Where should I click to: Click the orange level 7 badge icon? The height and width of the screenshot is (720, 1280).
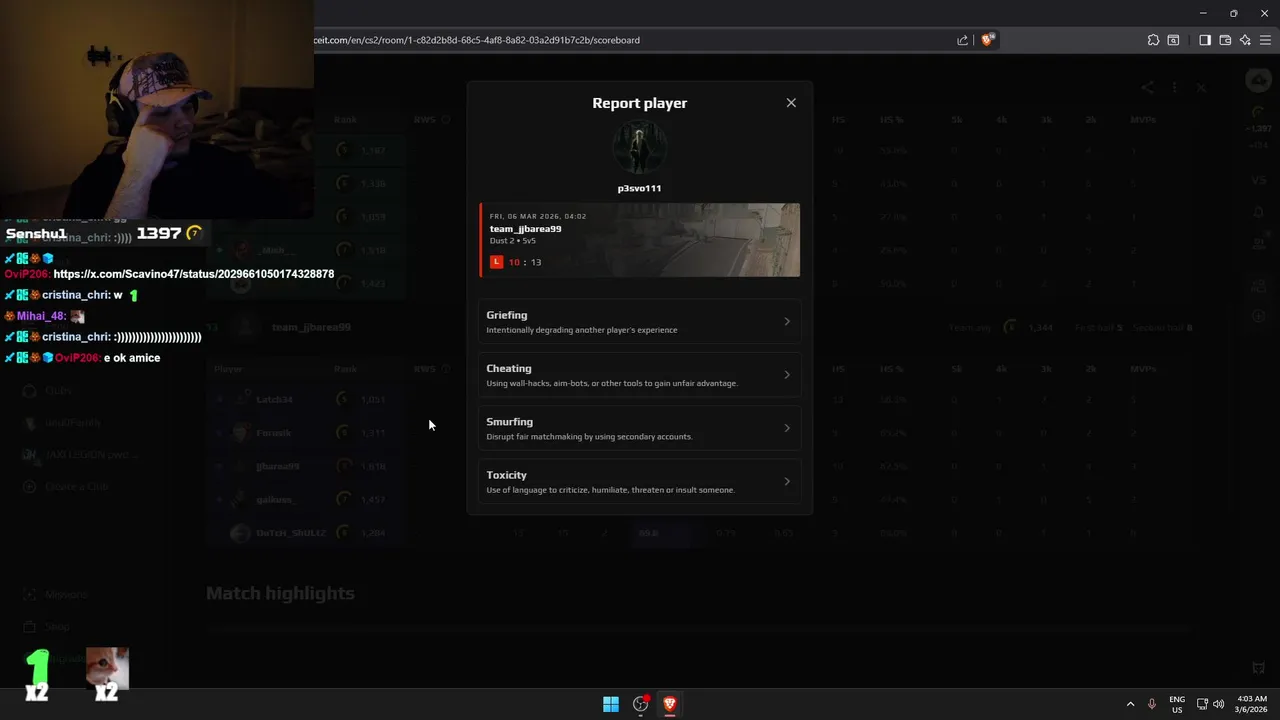(194, 233)
